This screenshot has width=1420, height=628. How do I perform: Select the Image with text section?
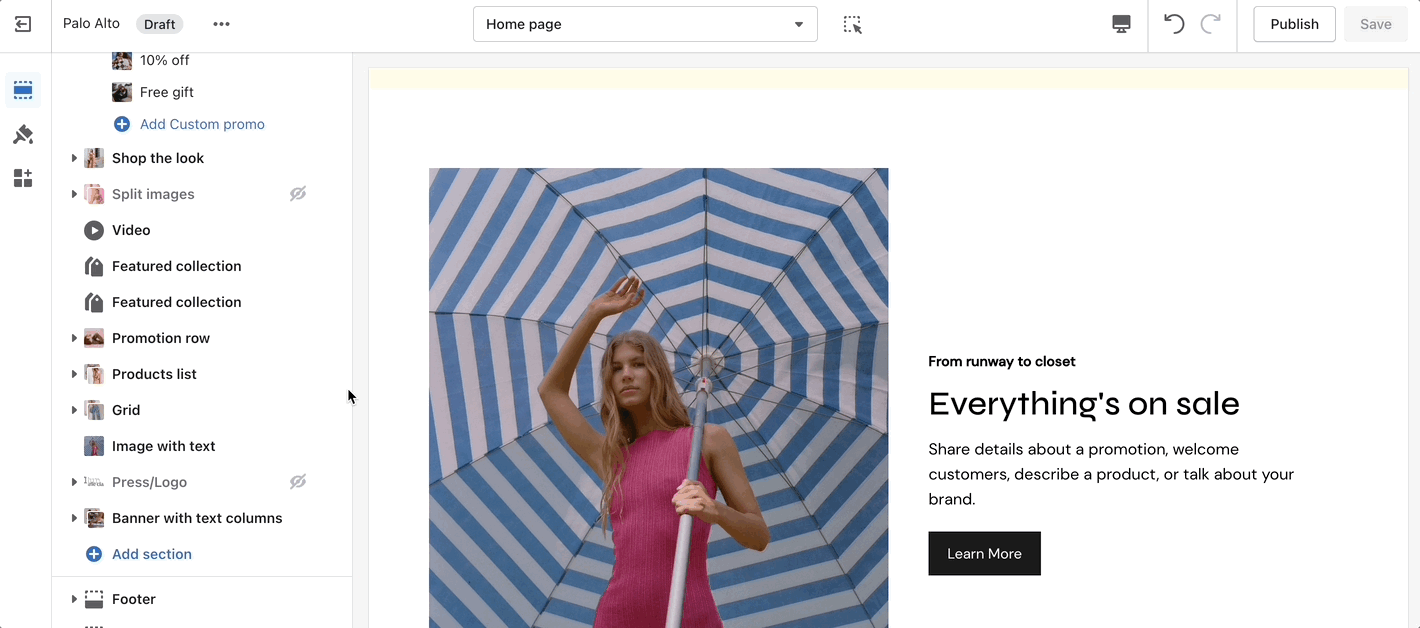pyautogui.click(x=163, y=446)
